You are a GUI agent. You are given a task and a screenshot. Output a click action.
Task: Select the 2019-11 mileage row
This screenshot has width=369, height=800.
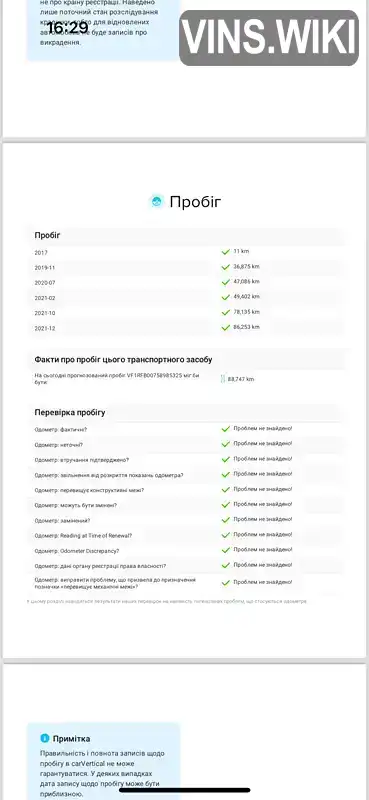[186, 267]
